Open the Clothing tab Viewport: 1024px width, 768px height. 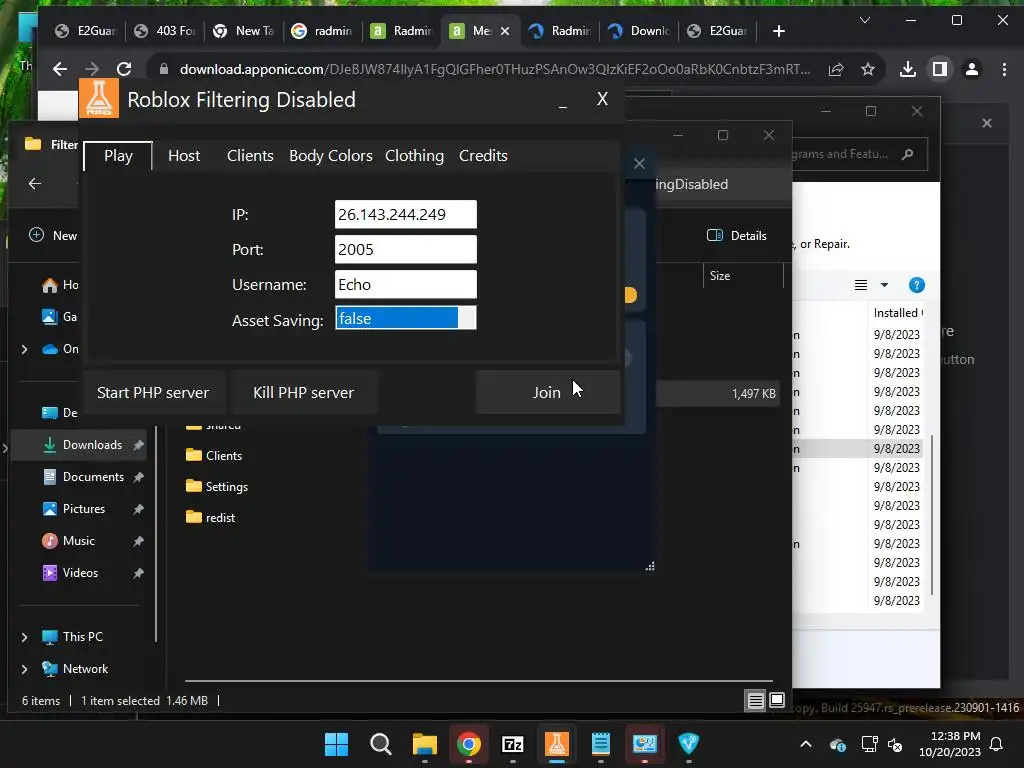pos(414,155)
